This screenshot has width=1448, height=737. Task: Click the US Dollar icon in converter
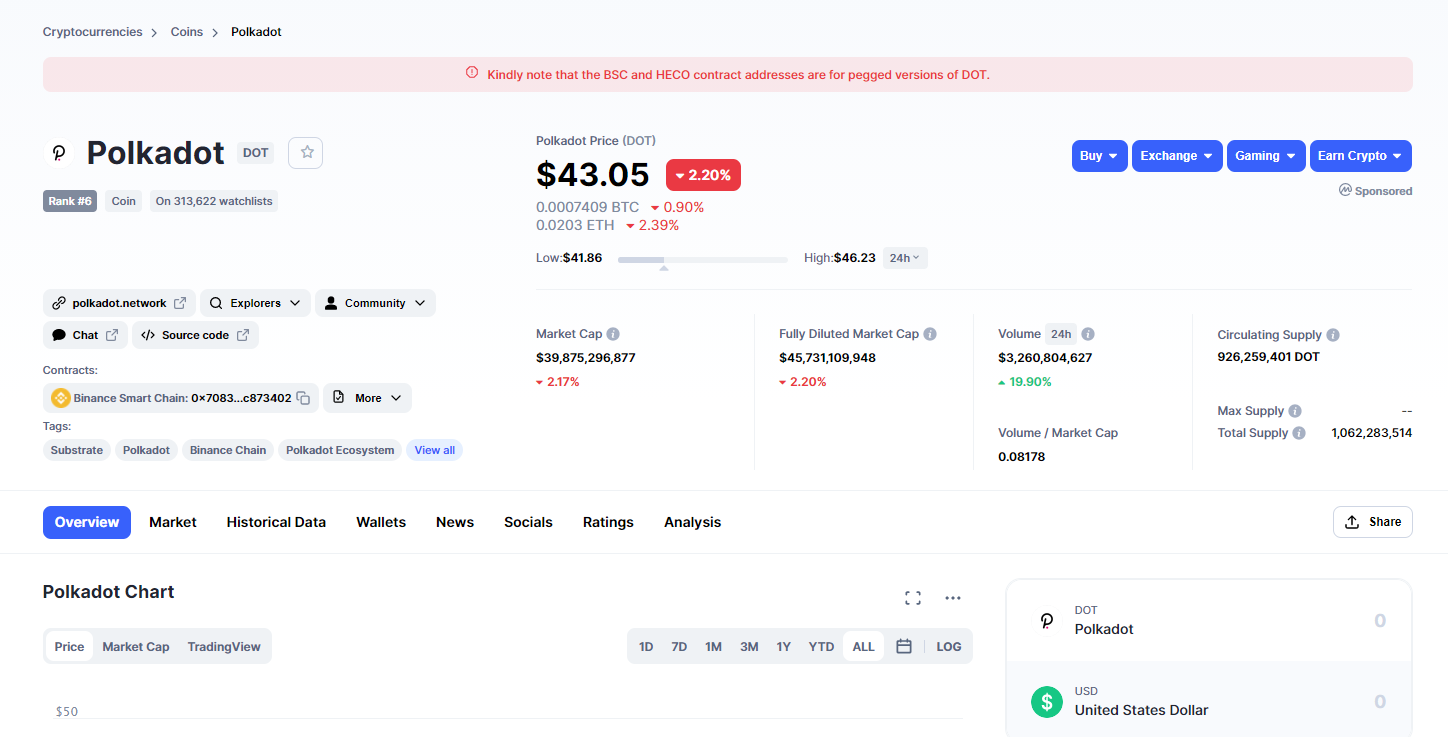pos(1047,701)
